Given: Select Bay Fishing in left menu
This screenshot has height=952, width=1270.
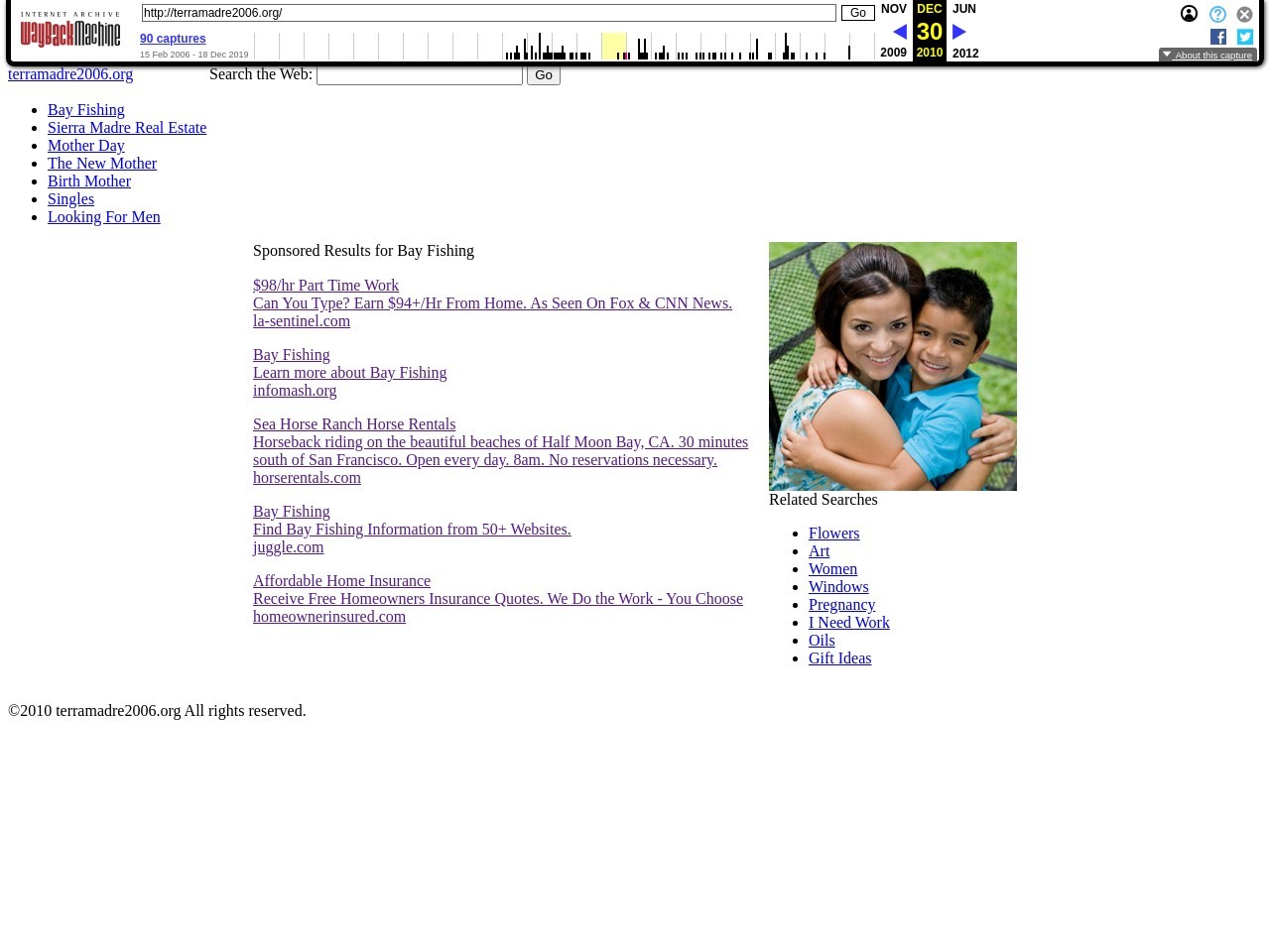Looking at the screenshot, I should (x=85, y=110).
